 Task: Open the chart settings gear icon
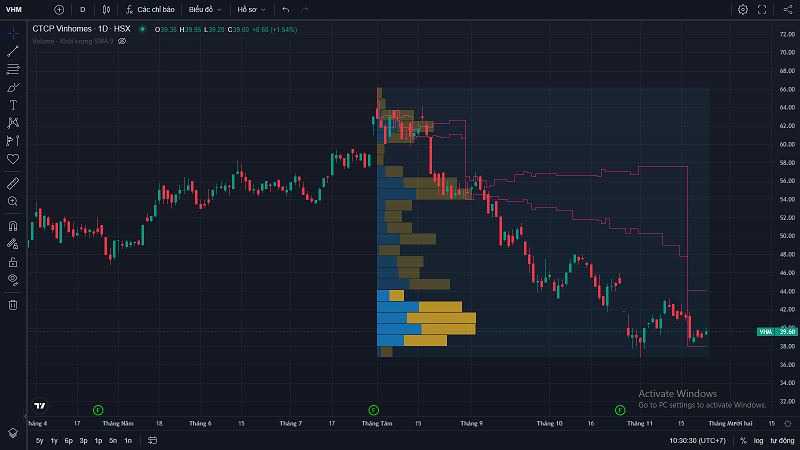pyautogui.click(x=743, y=9)
